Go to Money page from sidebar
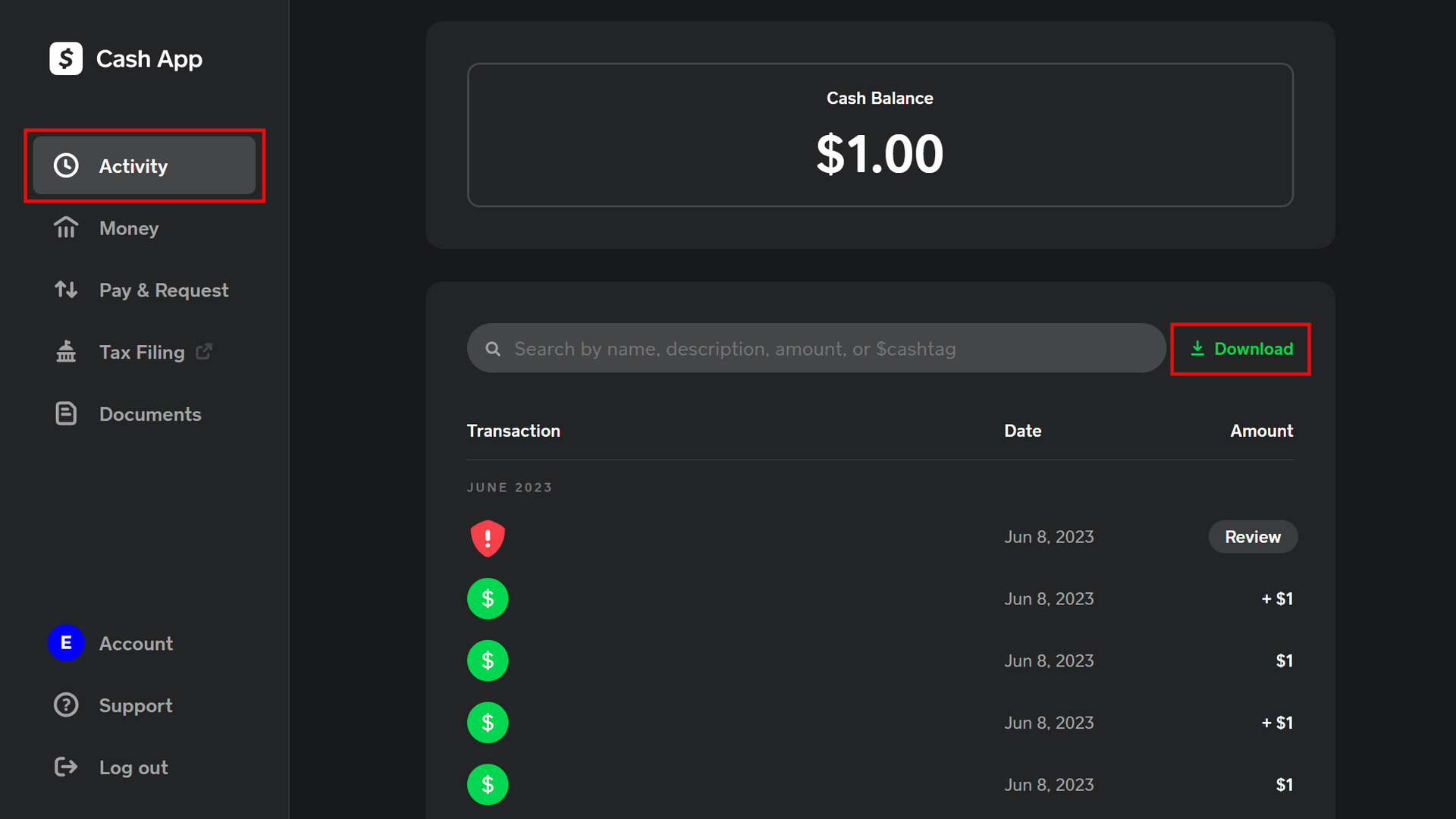1456x819 pixels. pos(128,228)
